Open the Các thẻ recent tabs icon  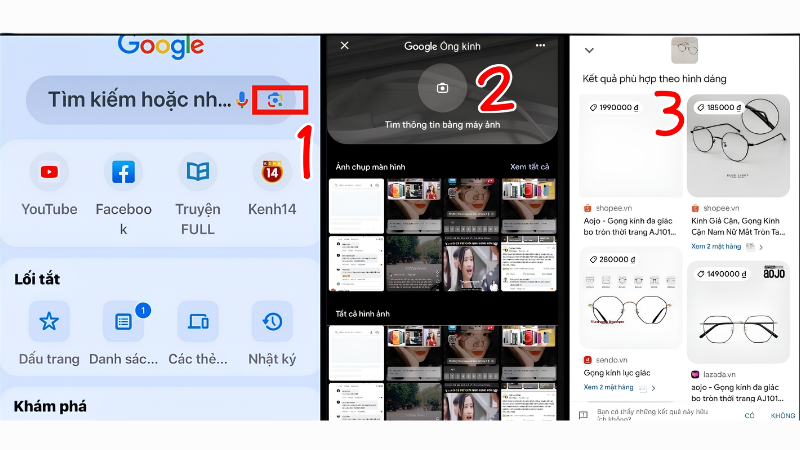[x=198, y=321]
